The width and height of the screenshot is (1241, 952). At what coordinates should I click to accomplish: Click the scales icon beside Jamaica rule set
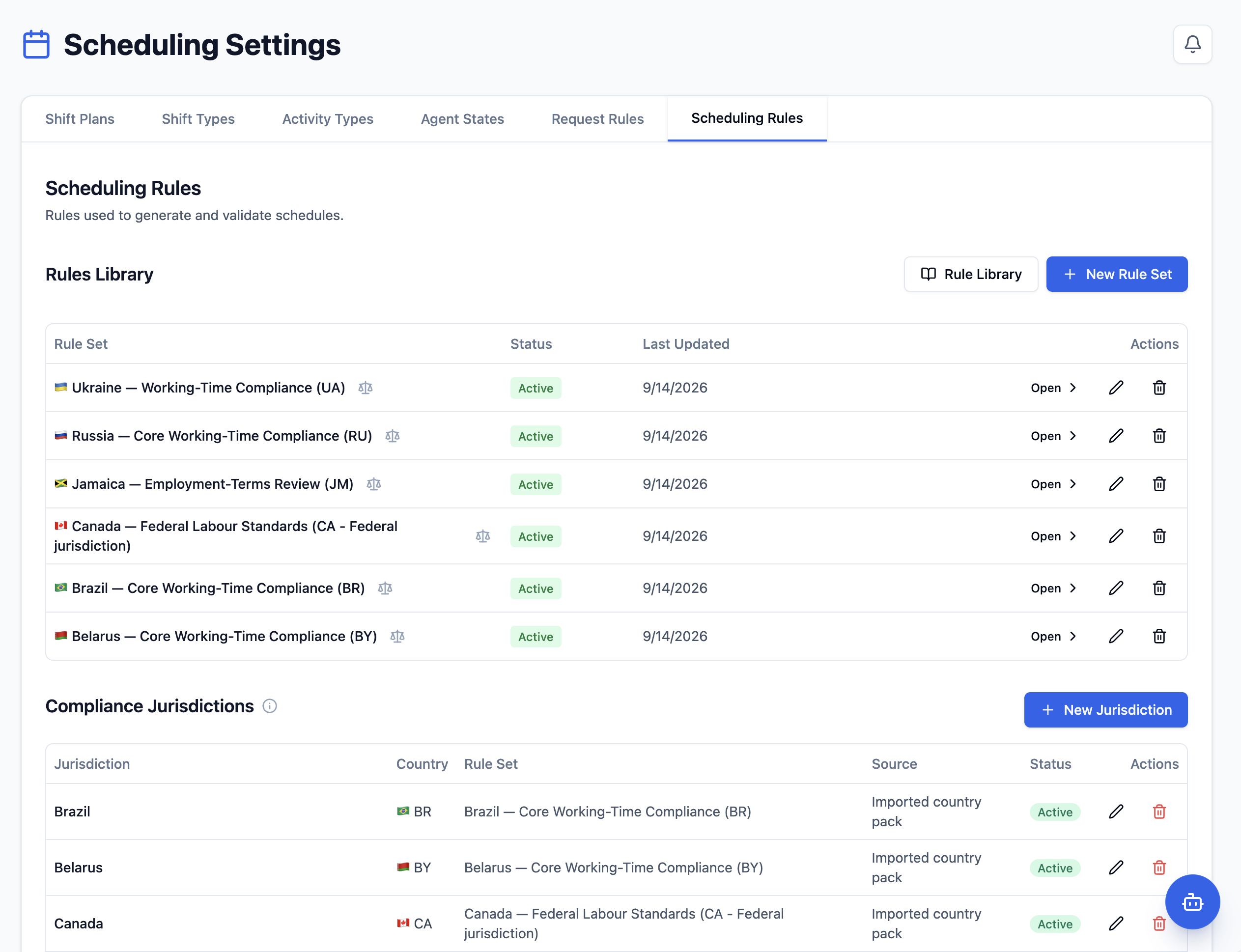(373, 484)
